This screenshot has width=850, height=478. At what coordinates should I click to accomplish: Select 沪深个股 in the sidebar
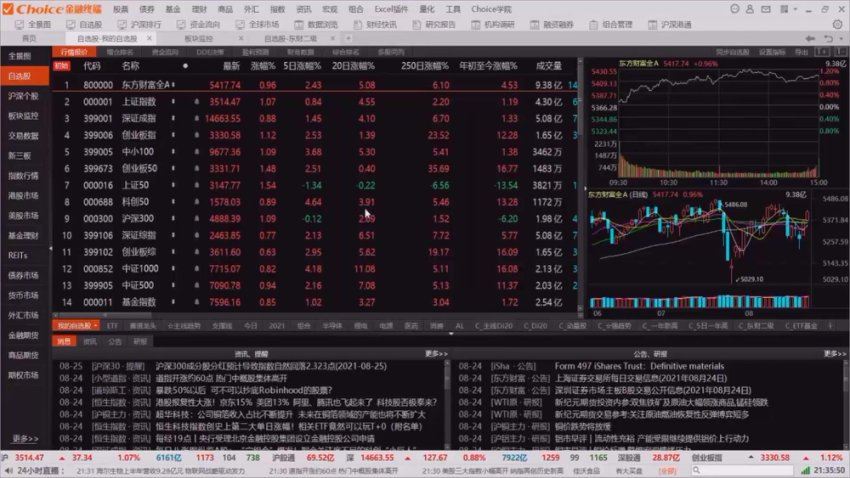coord(23,96)
